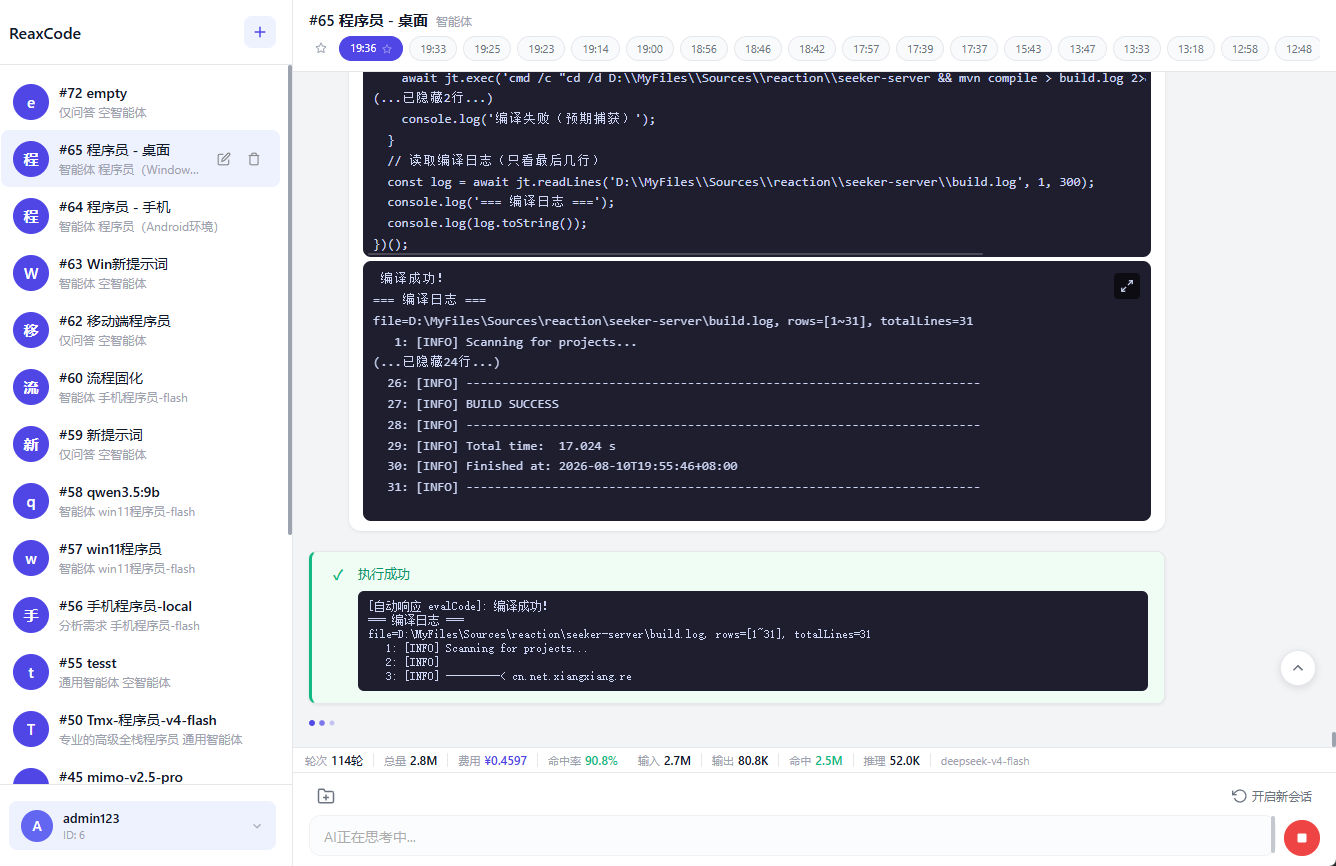
Task: Open conversation #50 Tmx-程序员-v4-flash
Action: coord(140,729)
